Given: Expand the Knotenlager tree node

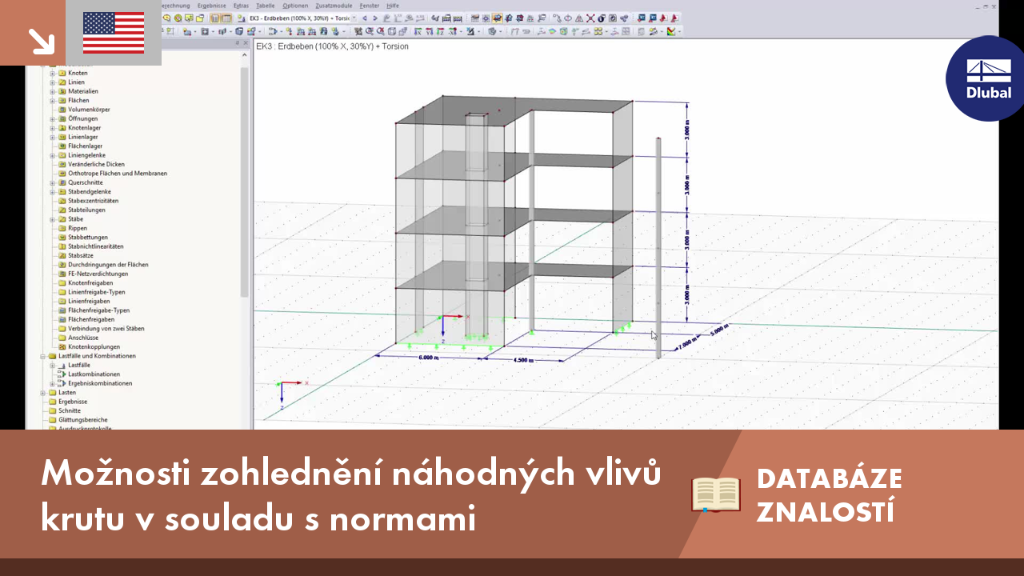Looking at the screenshot, I should pos(53,128).
